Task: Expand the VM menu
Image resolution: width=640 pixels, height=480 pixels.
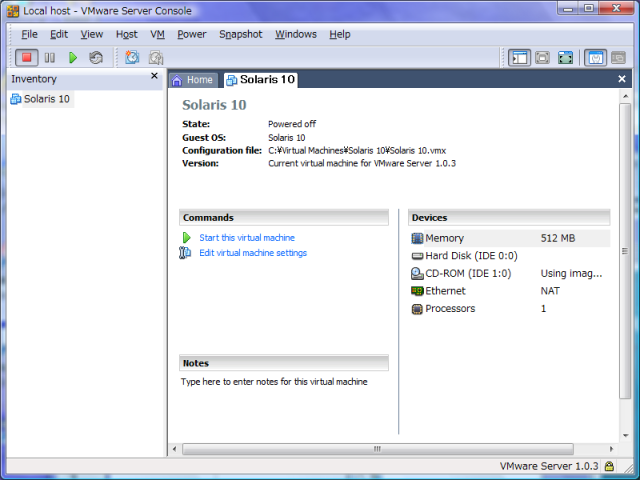Action: point(157,34)
